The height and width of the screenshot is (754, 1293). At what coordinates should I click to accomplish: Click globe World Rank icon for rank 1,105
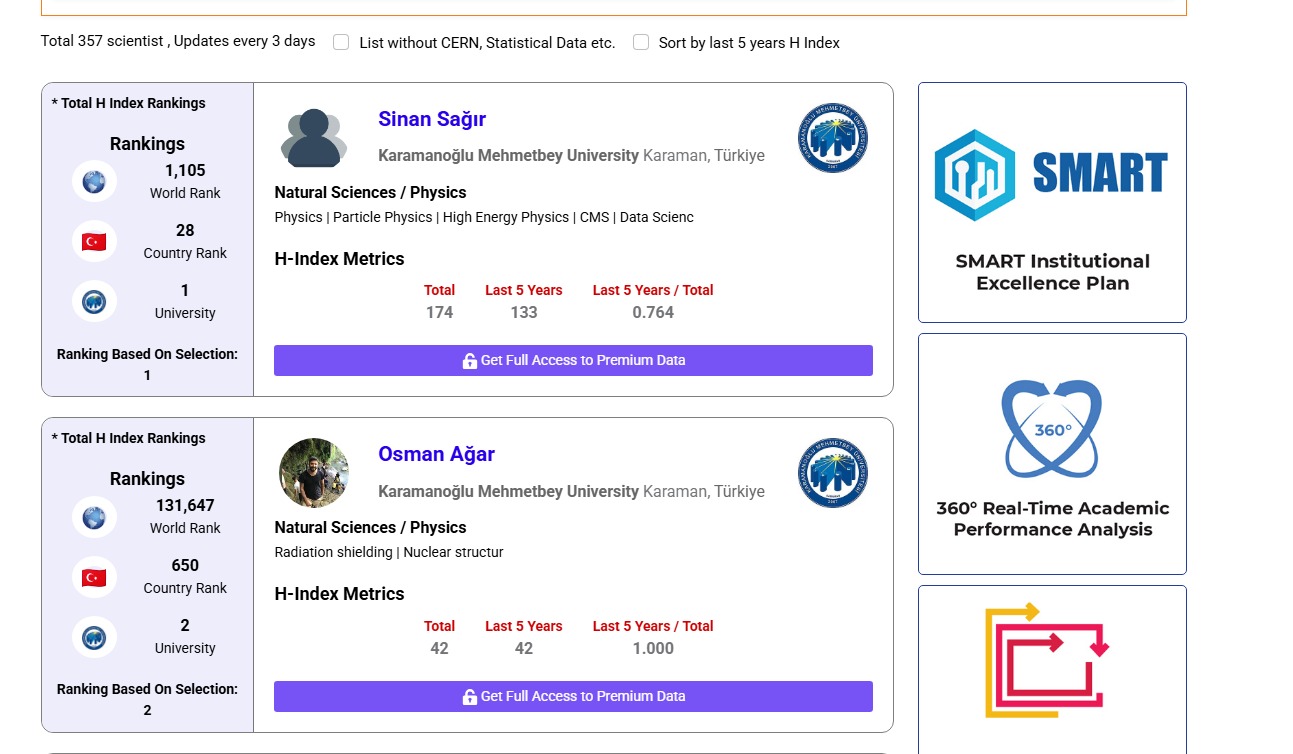[94, 182]
